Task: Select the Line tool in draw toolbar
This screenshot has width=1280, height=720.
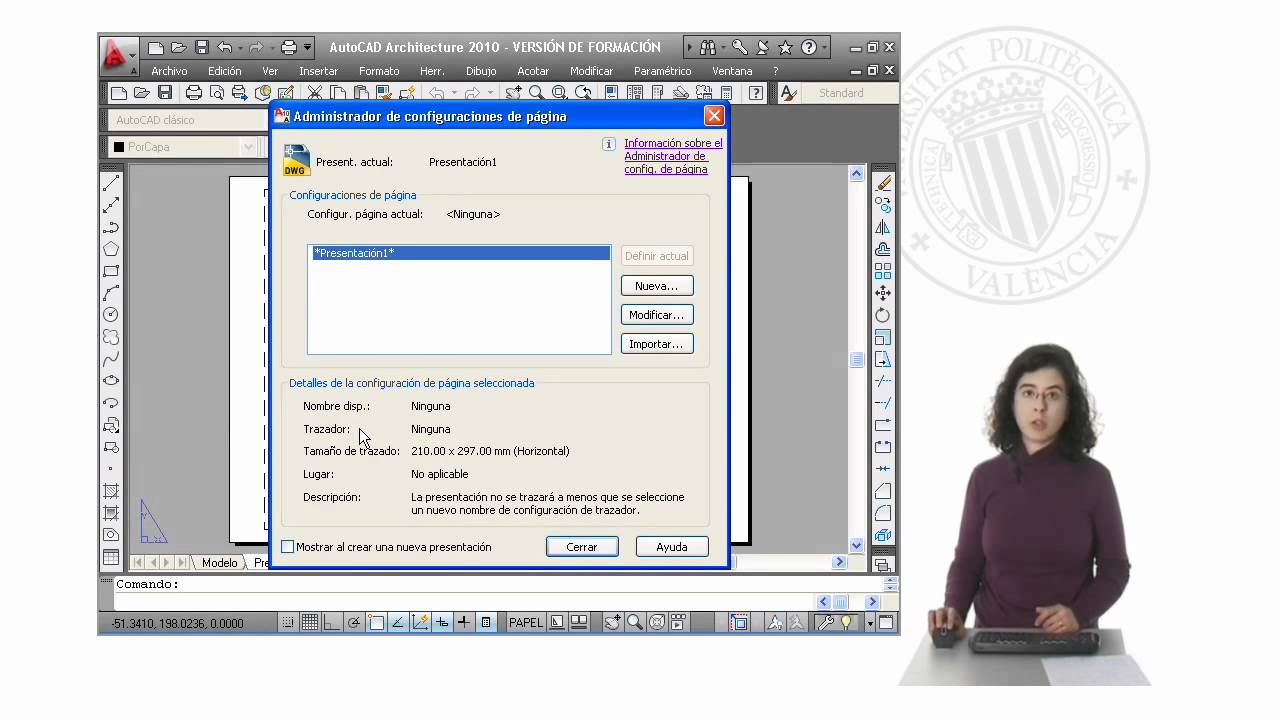Action: tap(111, 183)
